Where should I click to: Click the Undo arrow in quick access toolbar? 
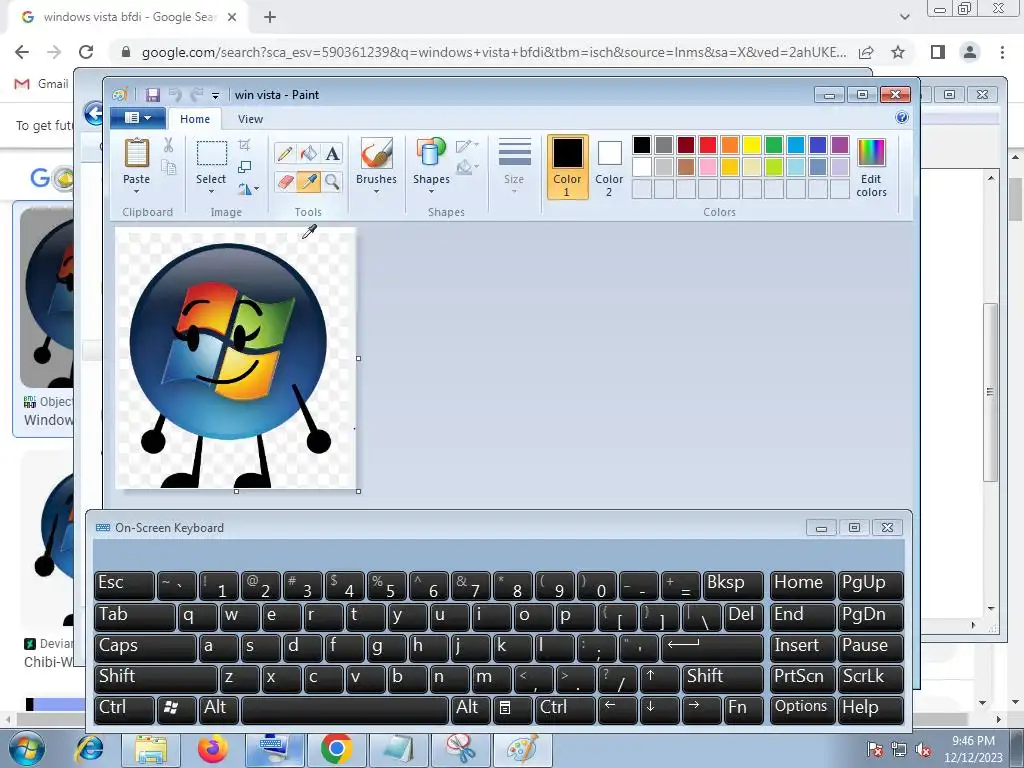click(x=175, y=95)
